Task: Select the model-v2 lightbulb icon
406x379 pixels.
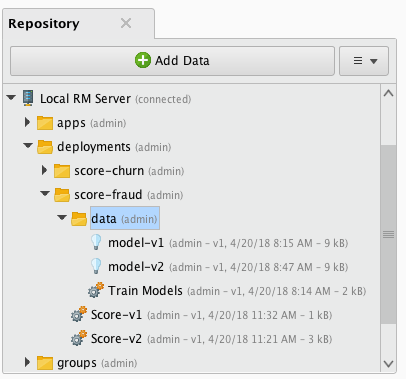Action: [96, 266]
